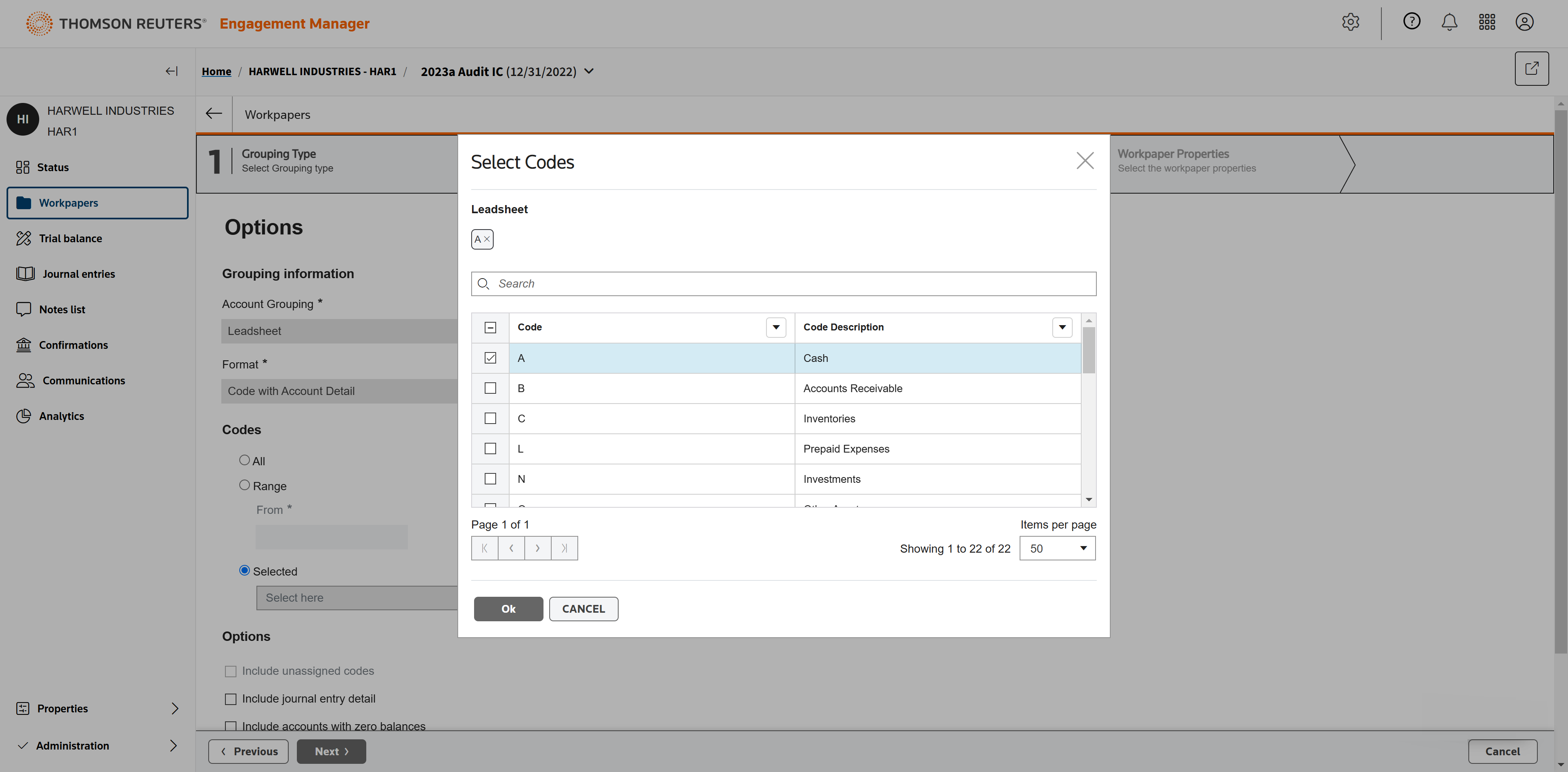Open the Code Description column filter dropdown
The height and width of the screenshot is (772, 1568).
coord(1062,328)
